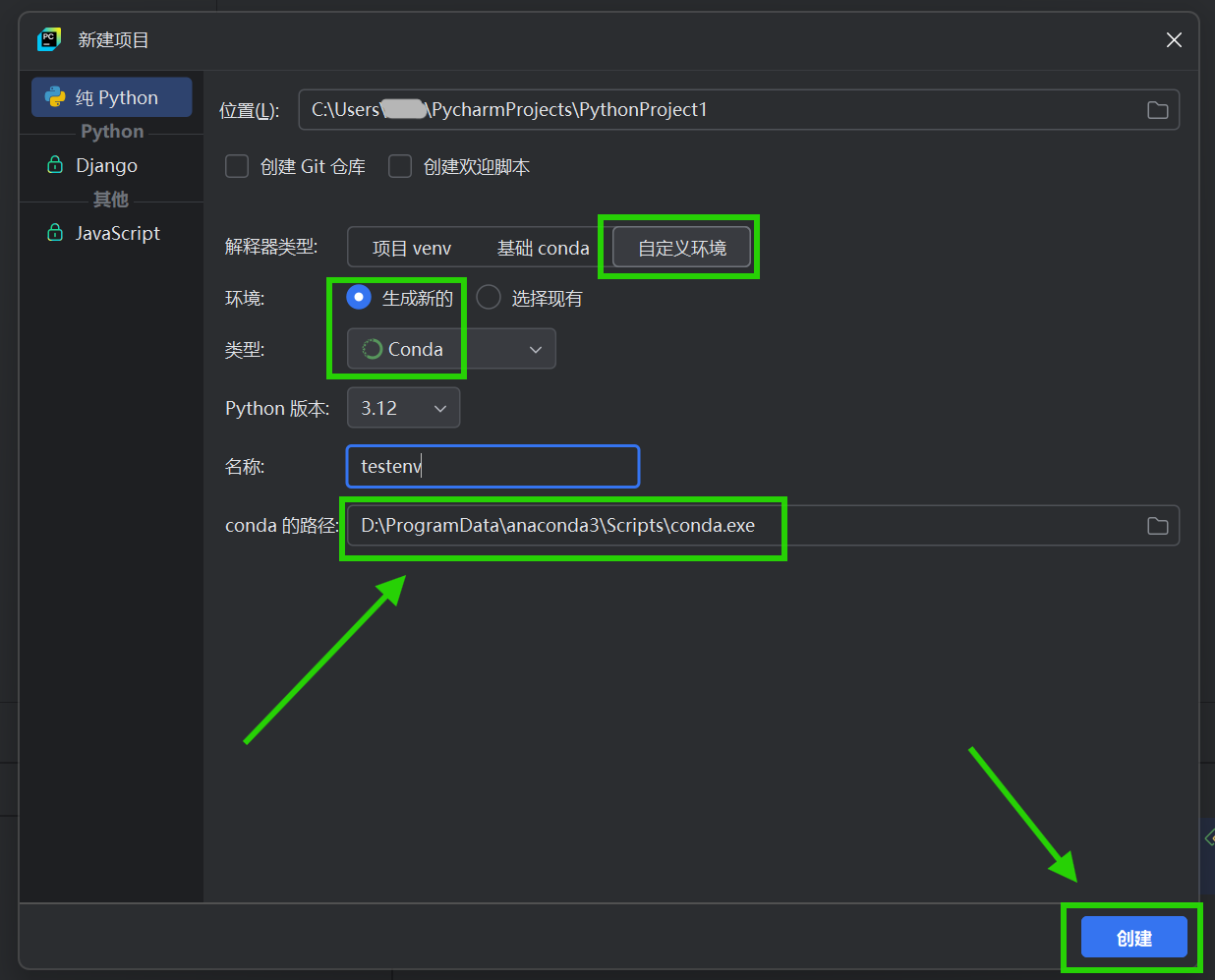Image resolution: width=1215 pixels, height=980 pixels.
Task: Browse for the conda executable path
Action: (1158, 526)
